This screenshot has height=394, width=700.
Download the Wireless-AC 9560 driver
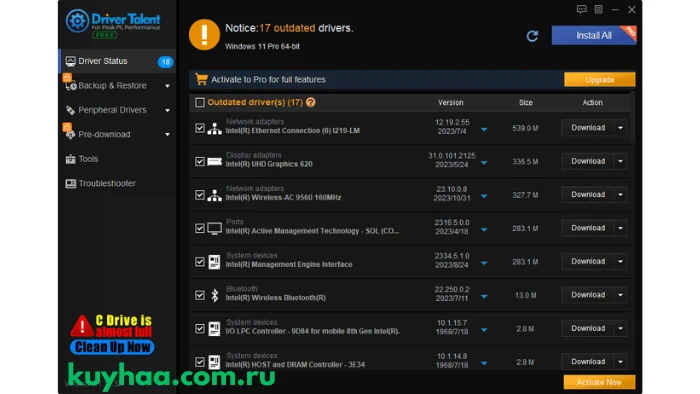(588, 195)
